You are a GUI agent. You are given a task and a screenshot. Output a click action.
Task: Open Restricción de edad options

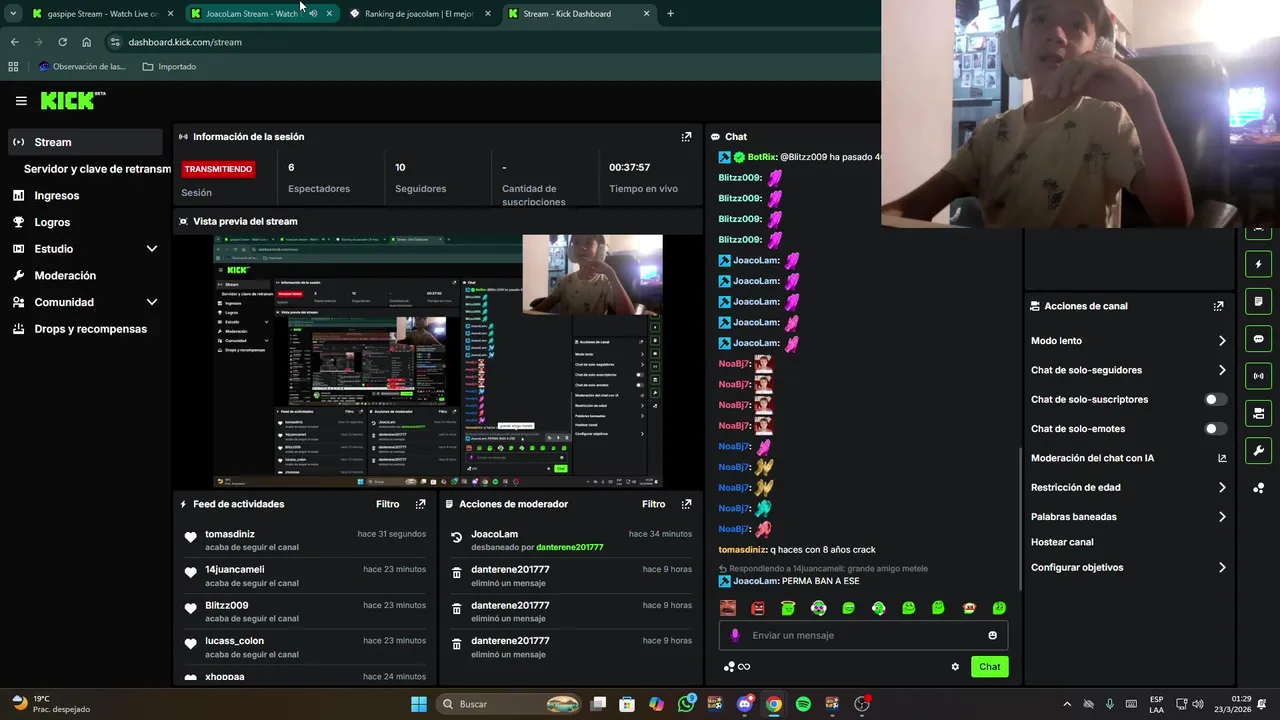1127,488
